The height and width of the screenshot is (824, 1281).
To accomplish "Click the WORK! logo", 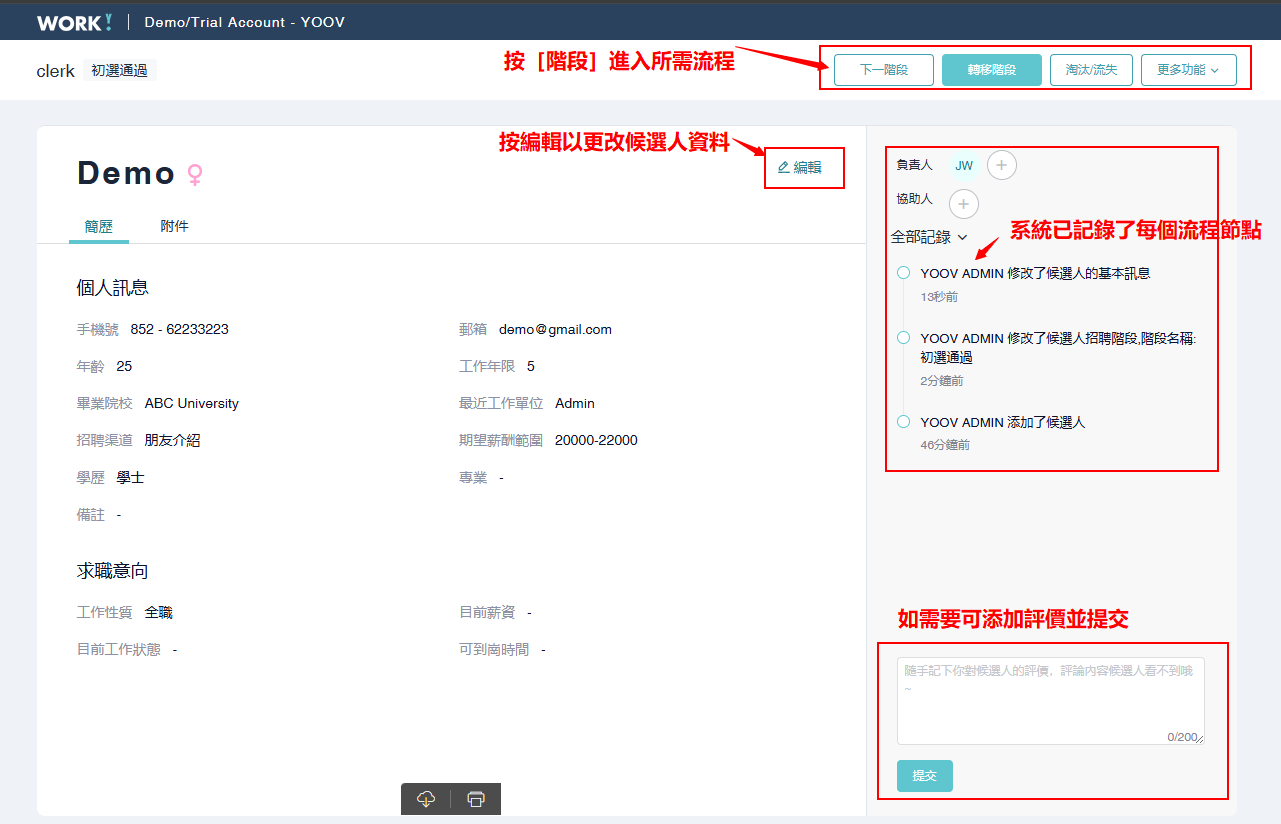I will (74, 22).
